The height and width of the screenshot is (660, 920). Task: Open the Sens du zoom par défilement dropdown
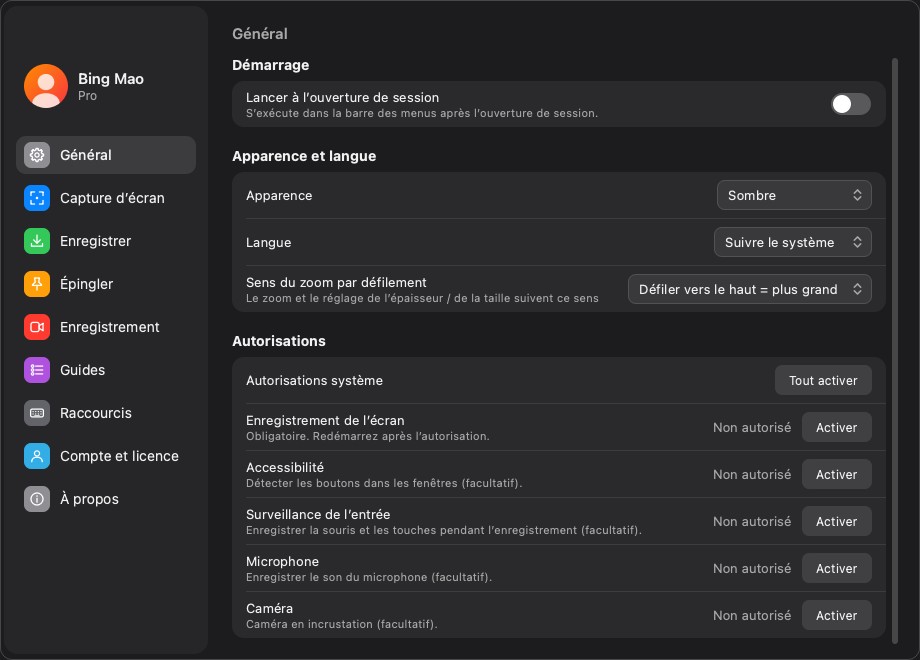(x=749, y=289)
